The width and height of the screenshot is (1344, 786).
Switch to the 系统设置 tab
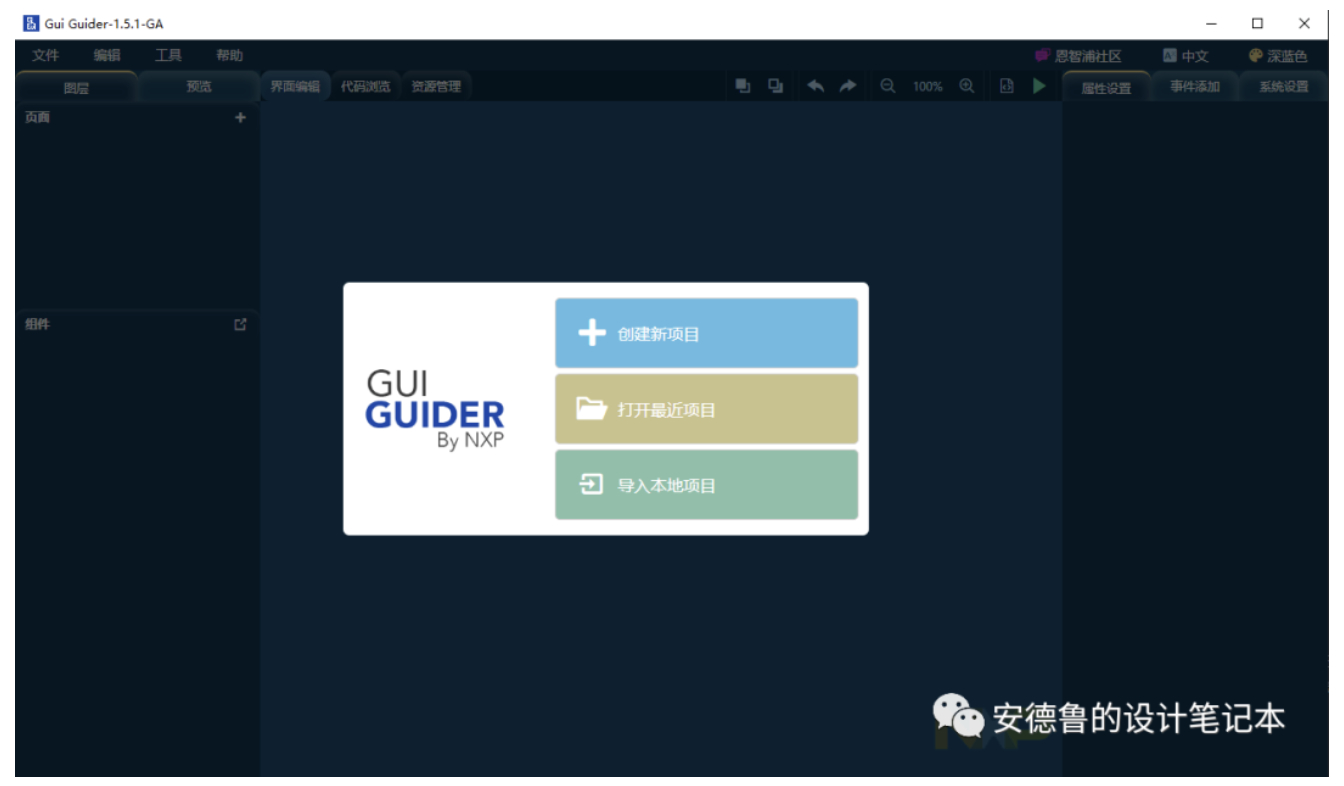point(1284,87)
